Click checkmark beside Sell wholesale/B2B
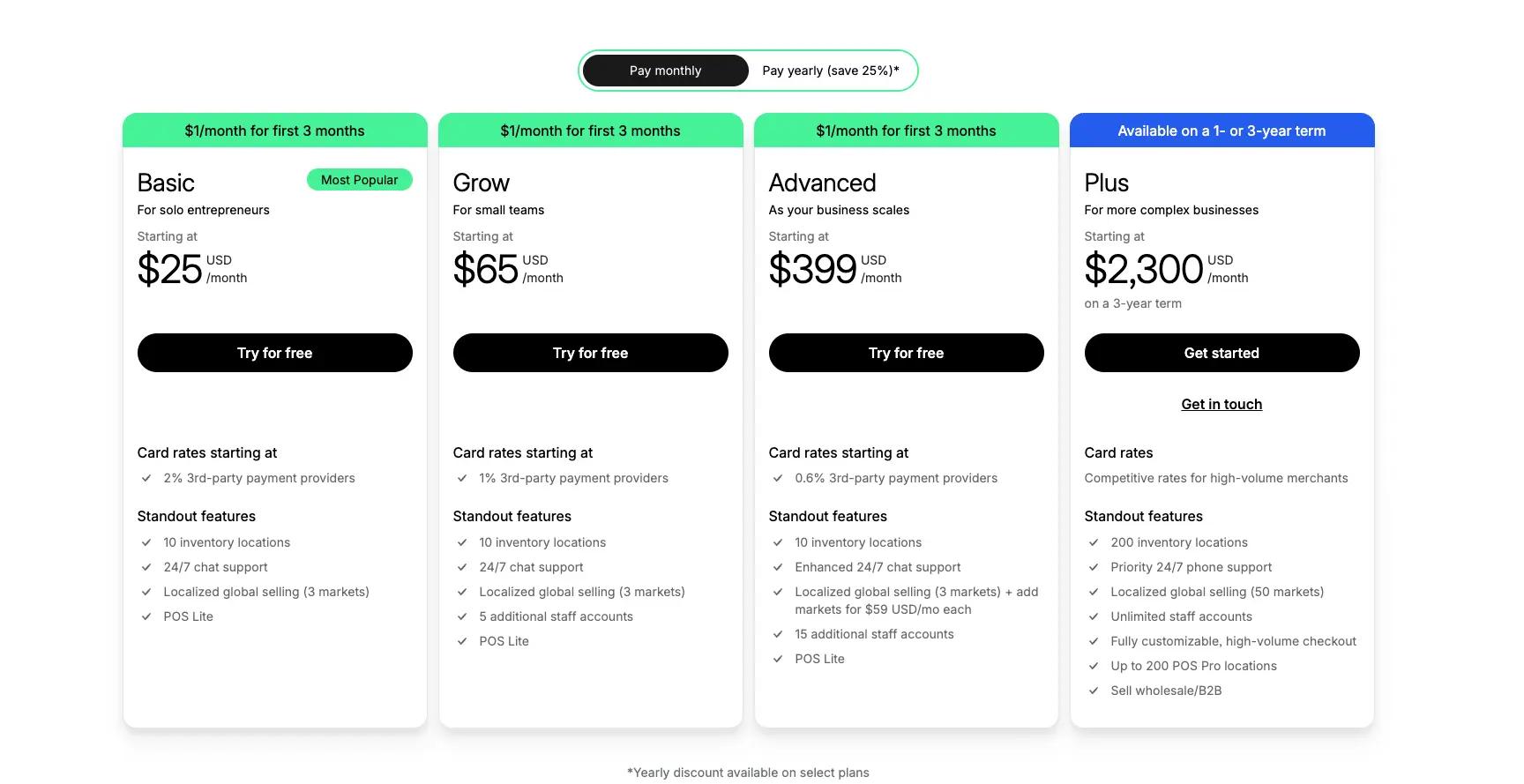Viewport: 1524px width, 784px height. tap(1094, 691)
